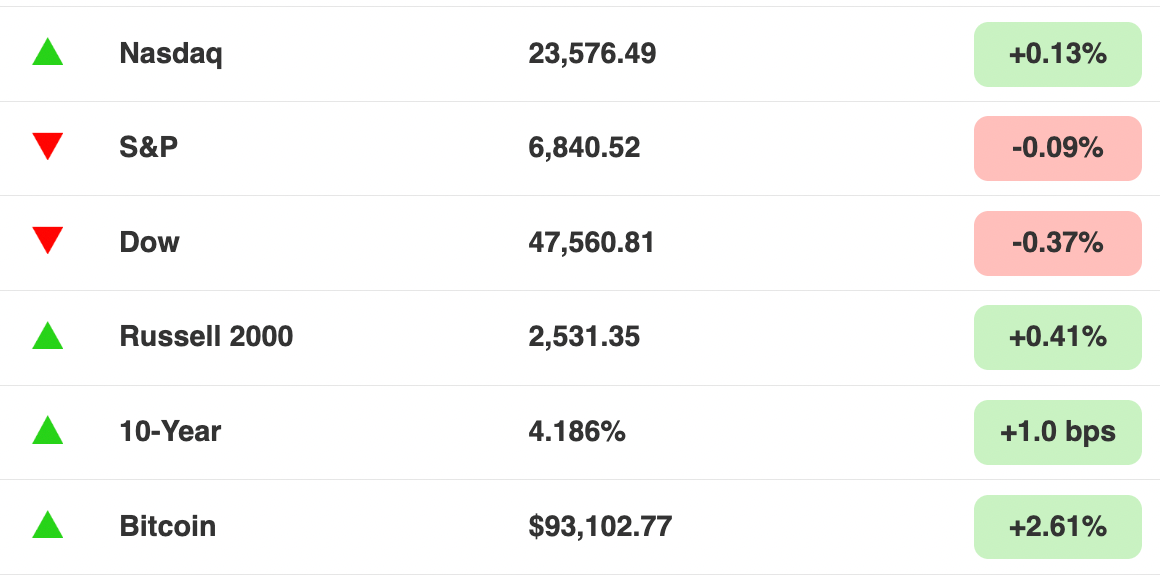Click the +2.61% Bitcoin change badge
Image resolution: width=1160 pixels, height=575 pixels.
(x=1058, y=527)
